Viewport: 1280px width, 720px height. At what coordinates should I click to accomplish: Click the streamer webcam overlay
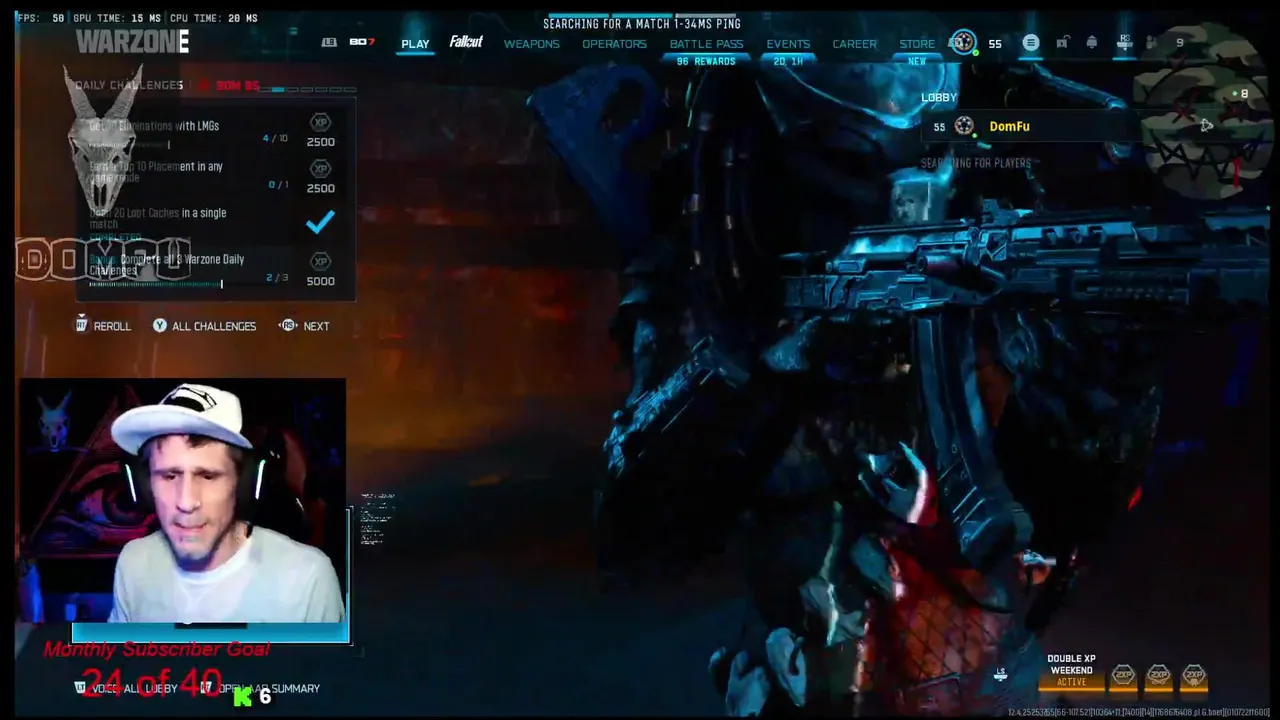[182, 500]
